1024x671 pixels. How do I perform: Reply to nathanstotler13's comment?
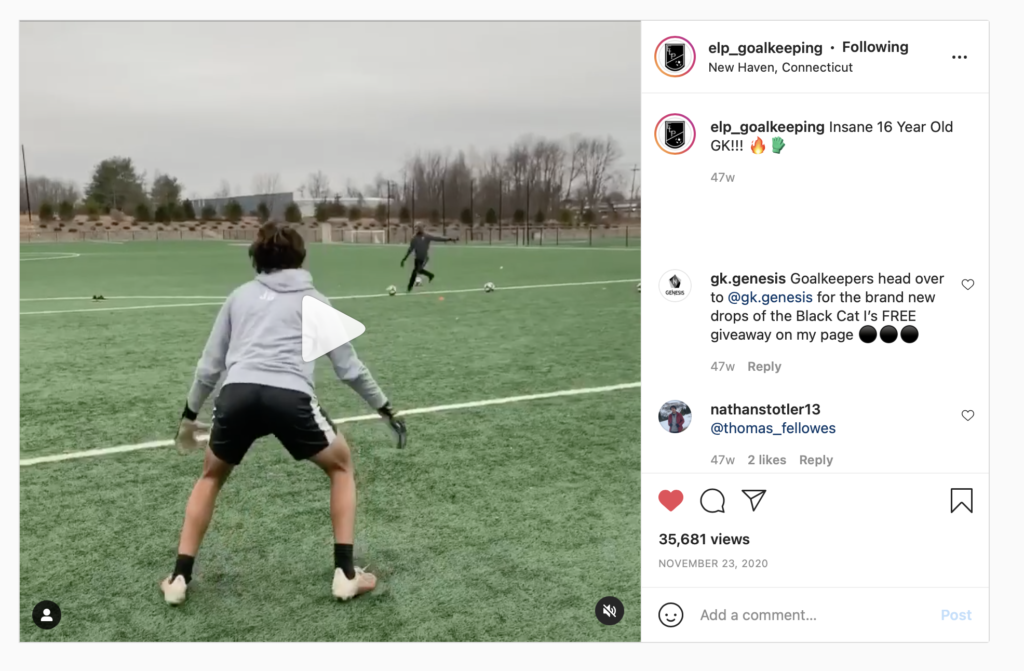tap(816, 460)
